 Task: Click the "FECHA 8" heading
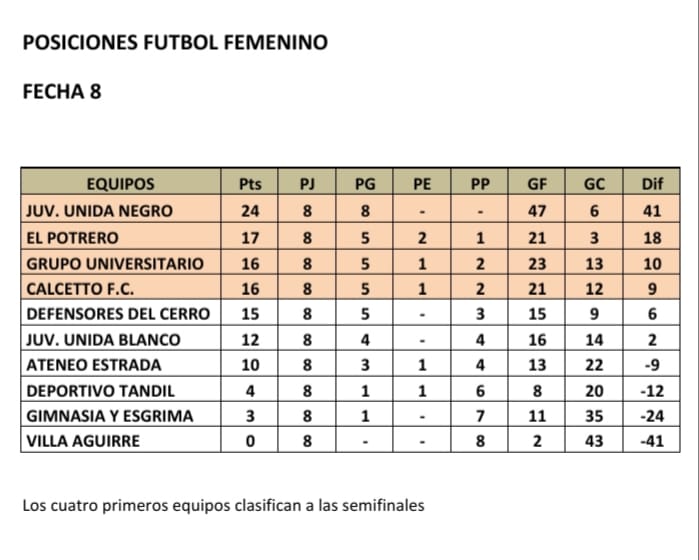pos(61,92)
